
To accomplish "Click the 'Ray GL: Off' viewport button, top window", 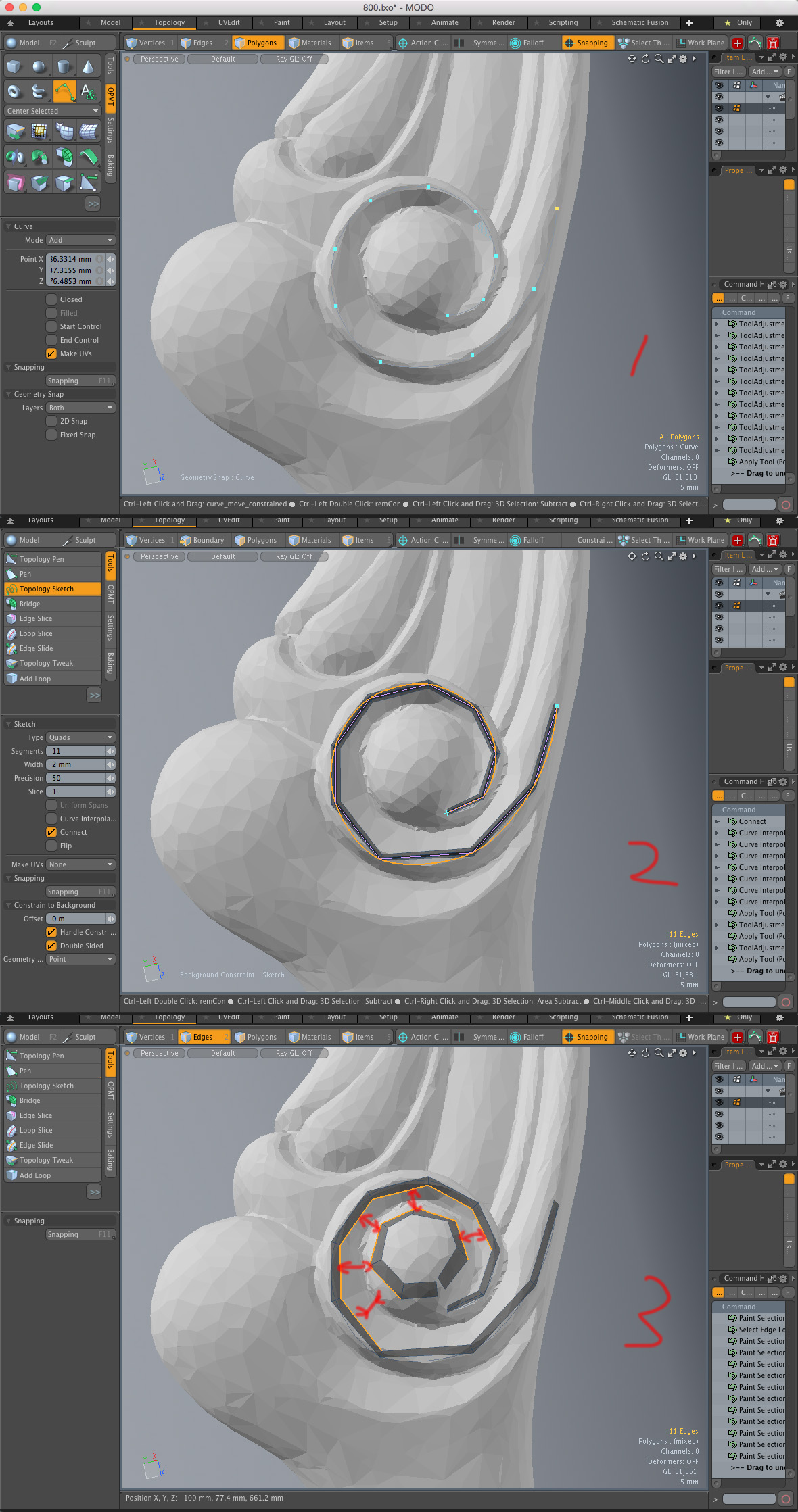I will click(x=294, y=59).
